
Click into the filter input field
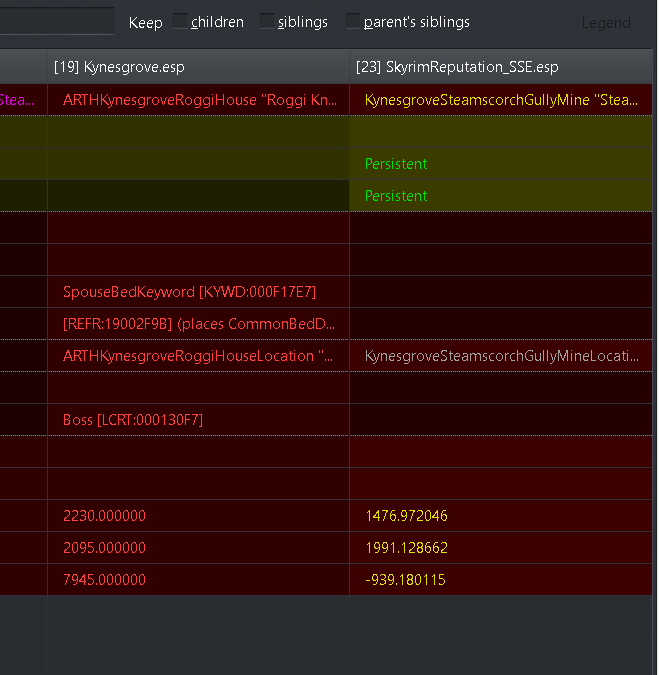tap(56, 21)
